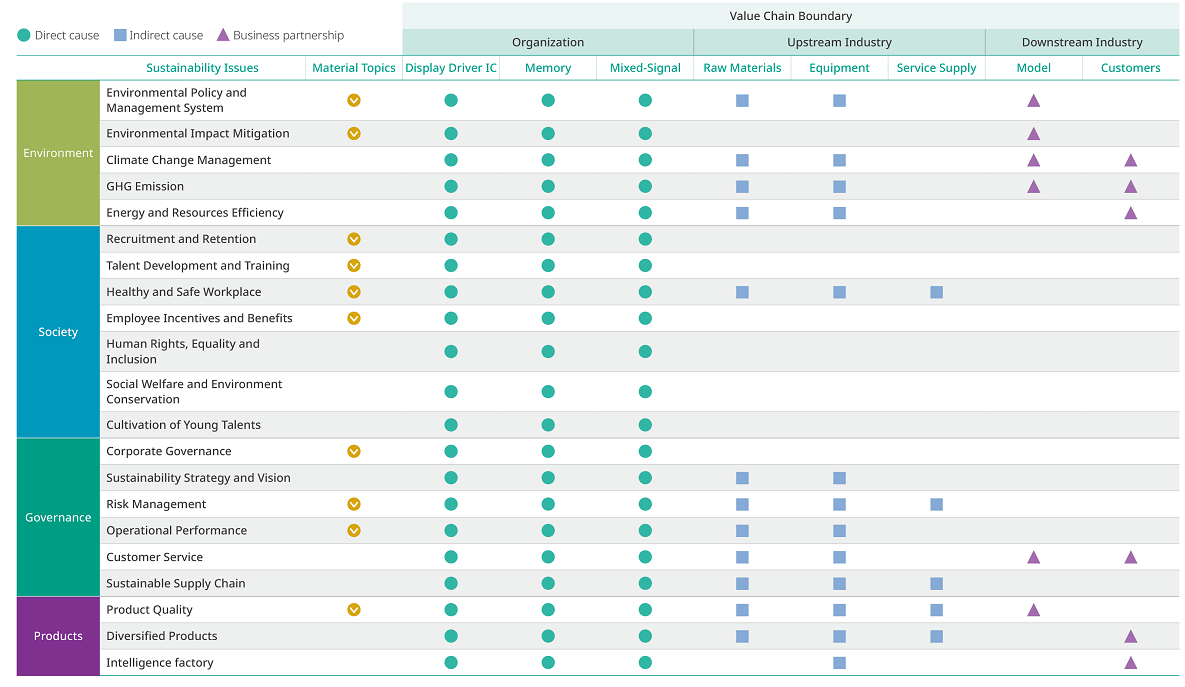This screenshot has height=687, width=1185.
Task: Select the Service Supply column header
Action: 936,68
